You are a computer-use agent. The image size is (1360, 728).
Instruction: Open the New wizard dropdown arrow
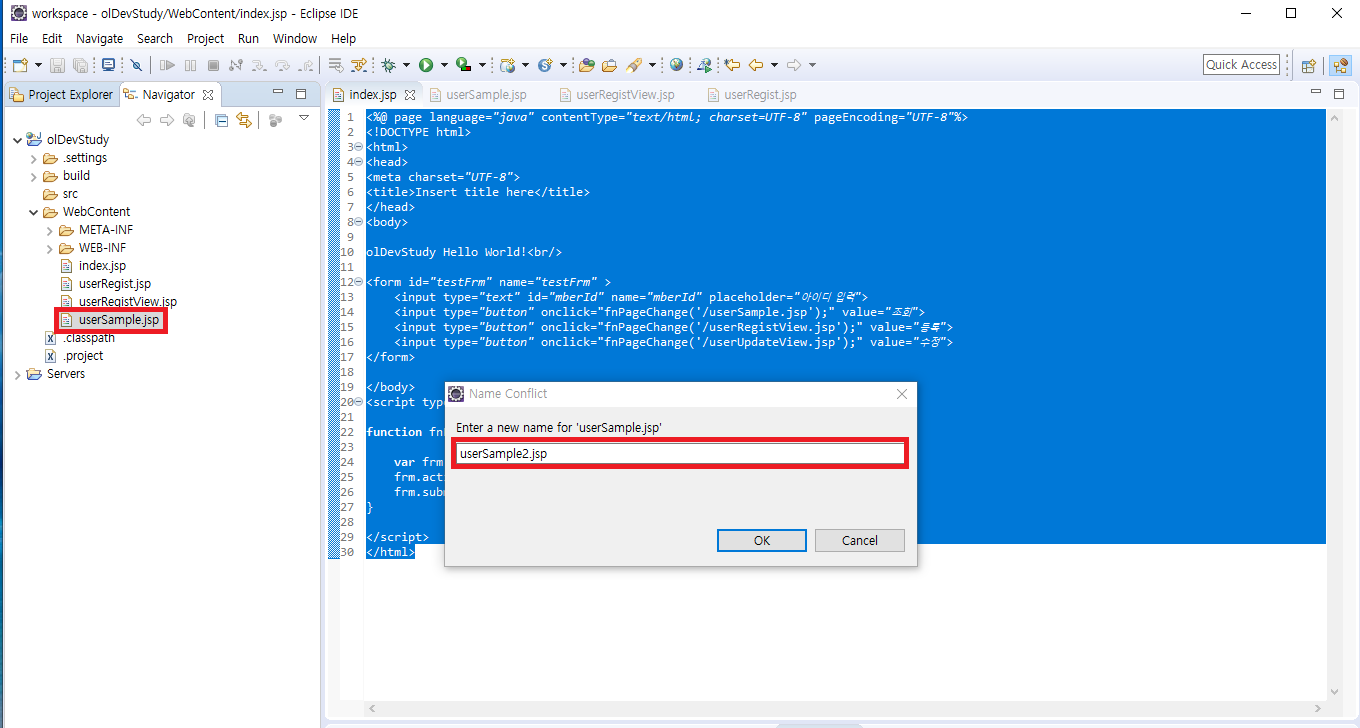coord(38,65)
